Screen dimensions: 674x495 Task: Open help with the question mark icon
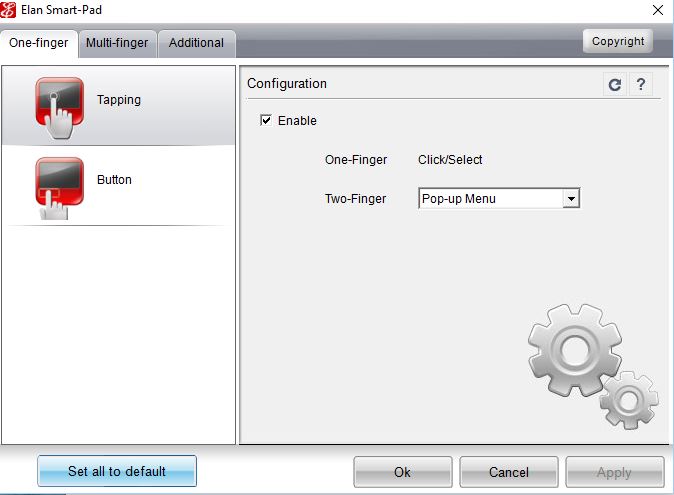pyautogui.click(x=640, y=84)
